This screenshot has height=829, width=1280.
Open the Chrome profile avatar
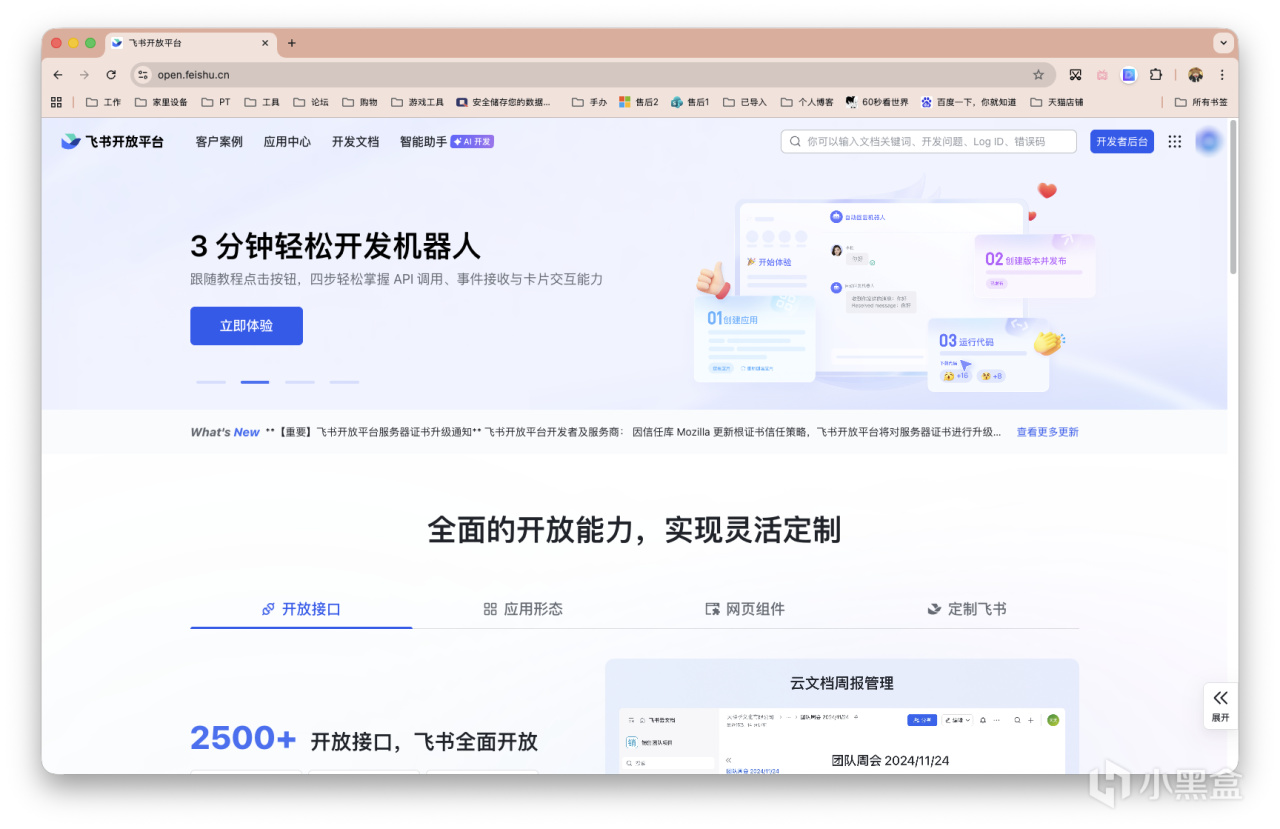(1195, 75)
